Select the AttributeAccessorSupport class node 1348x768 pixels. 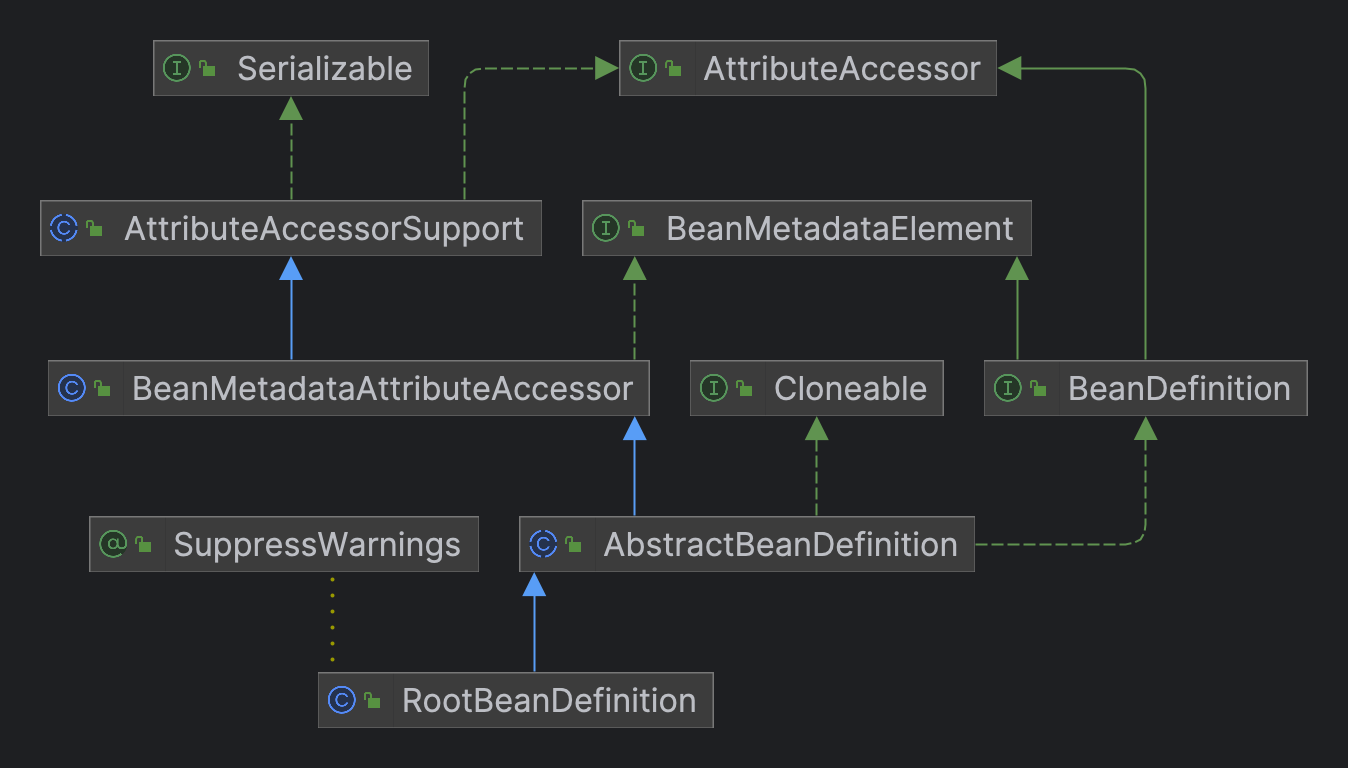click(291, 228)
